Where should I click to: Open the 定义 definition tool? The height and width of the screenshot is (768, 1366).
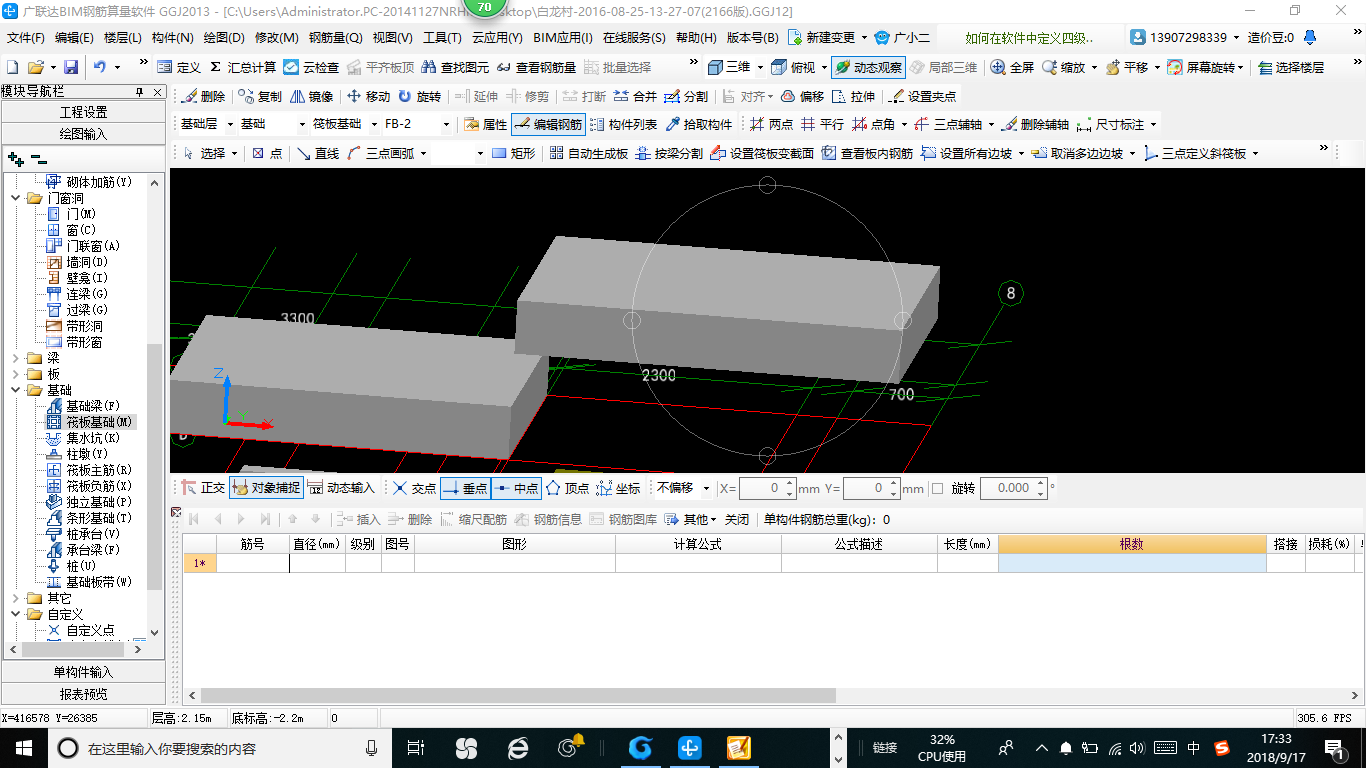pyautogui.click(x=179, y=67)
